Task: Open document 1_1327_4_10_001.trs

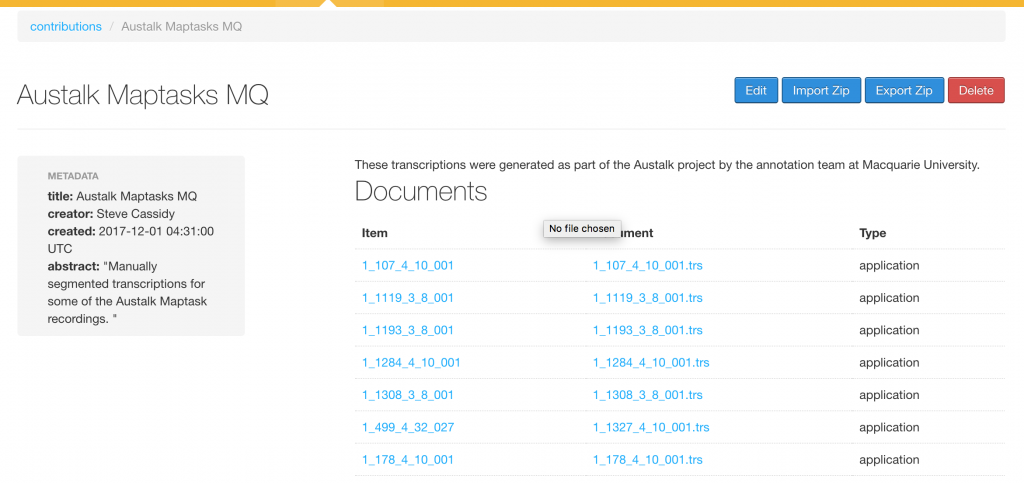Action: [651, 428]
